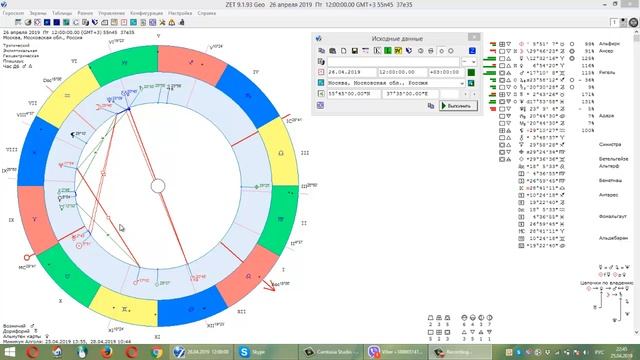Select first radio circle in dialog toolbar

[x=441, y=51]
